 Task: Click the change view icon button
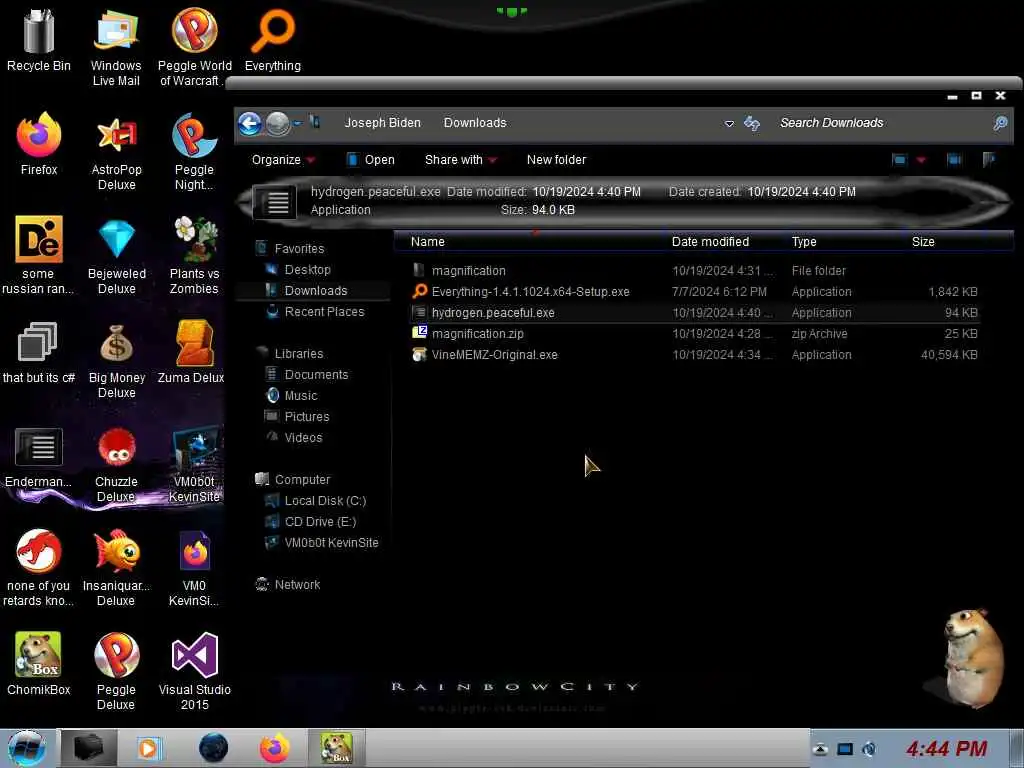(899, 159)
